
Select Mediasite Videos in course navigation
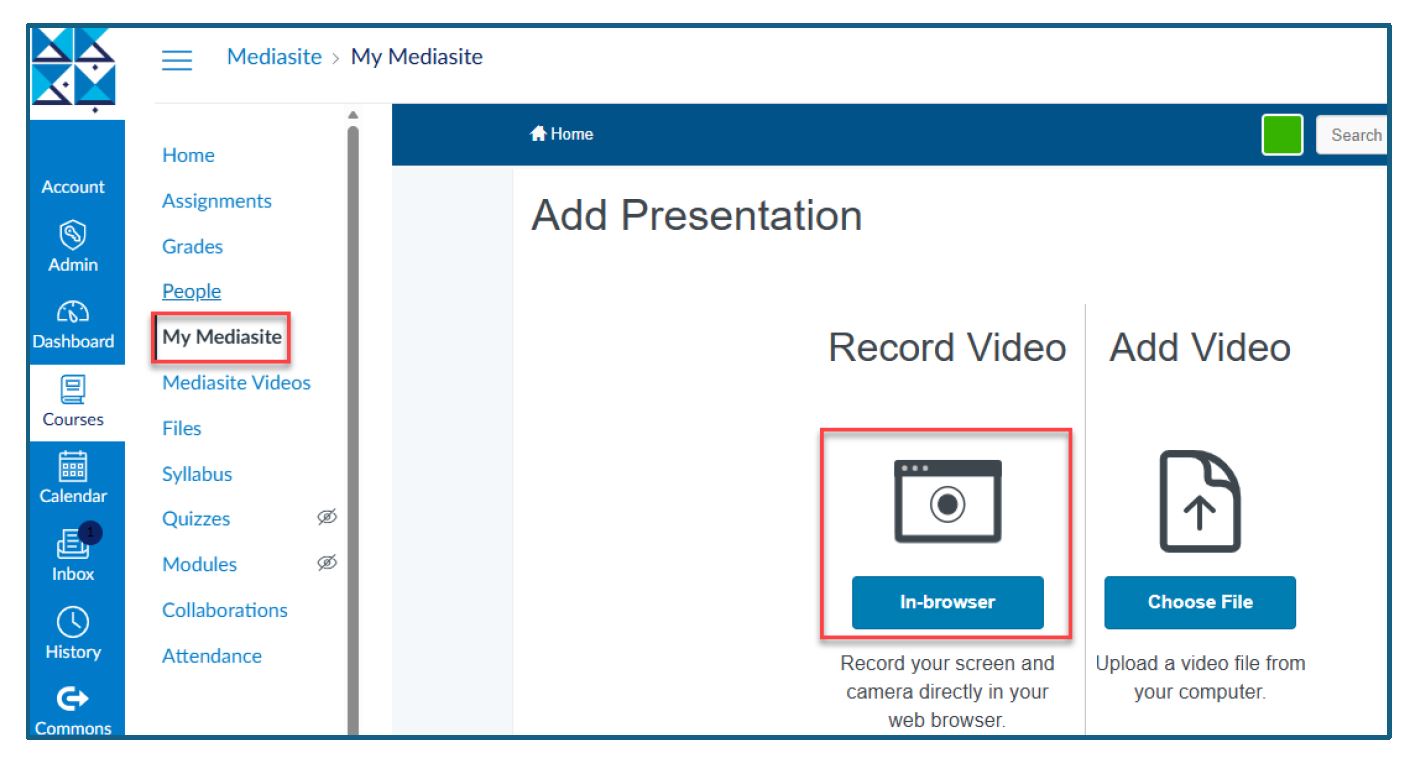[x=236, y=383]
